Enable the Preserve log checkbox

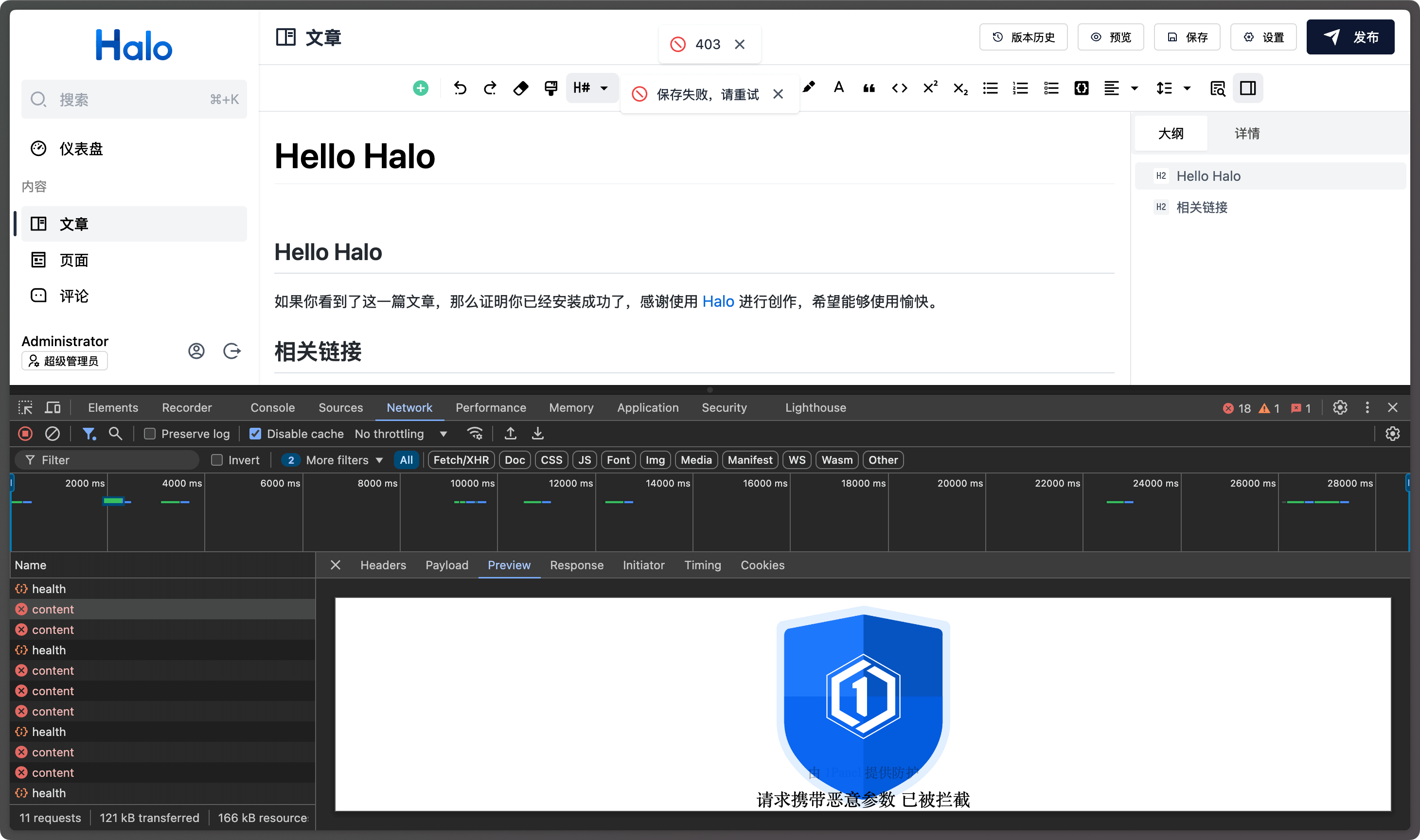149,434
